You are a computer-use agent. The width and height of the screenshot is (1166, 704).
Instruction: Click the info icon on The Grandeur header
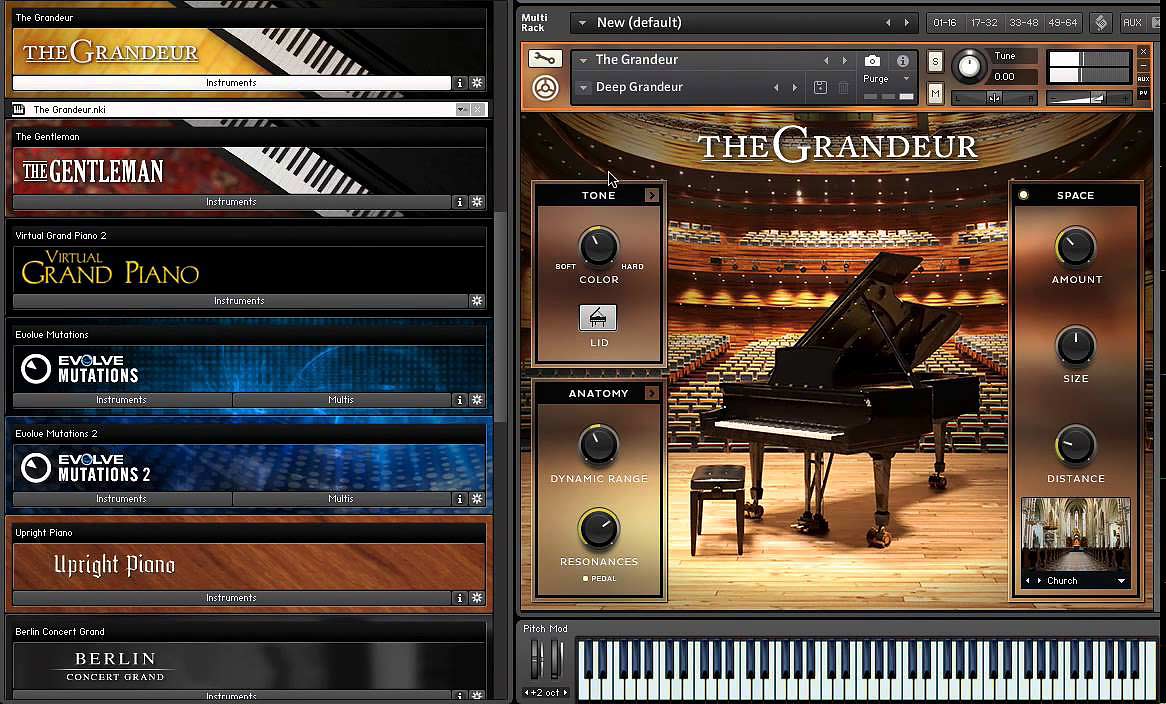903,60
